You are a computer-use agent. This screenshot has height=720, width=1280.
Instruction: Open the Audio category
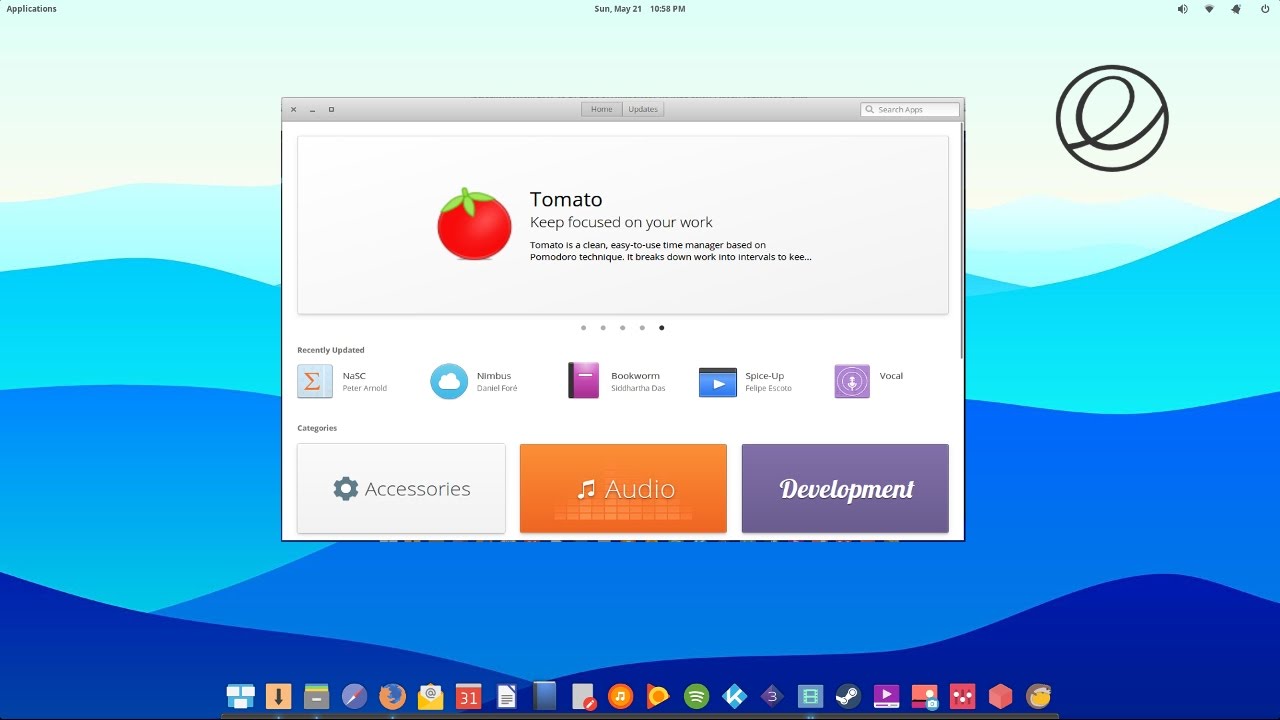coord(623,488)
